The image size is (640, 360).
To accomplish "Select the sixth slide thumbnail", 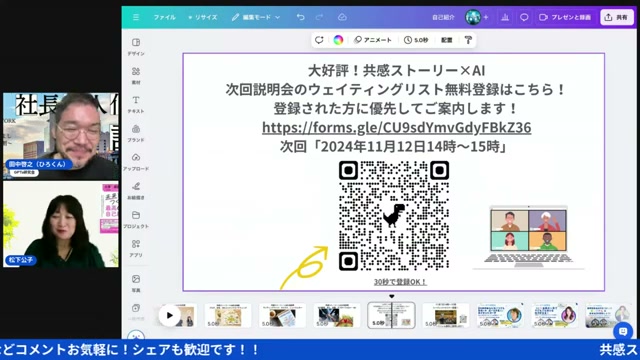I will coord(446,315).
